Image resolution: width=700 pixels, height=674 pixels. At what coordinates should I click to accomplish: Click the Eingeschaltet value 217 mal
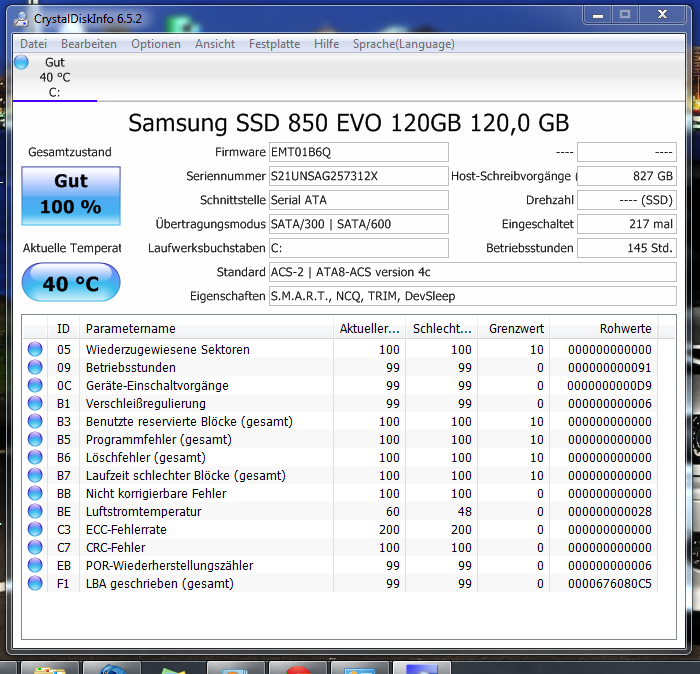[x=627, y=224]
